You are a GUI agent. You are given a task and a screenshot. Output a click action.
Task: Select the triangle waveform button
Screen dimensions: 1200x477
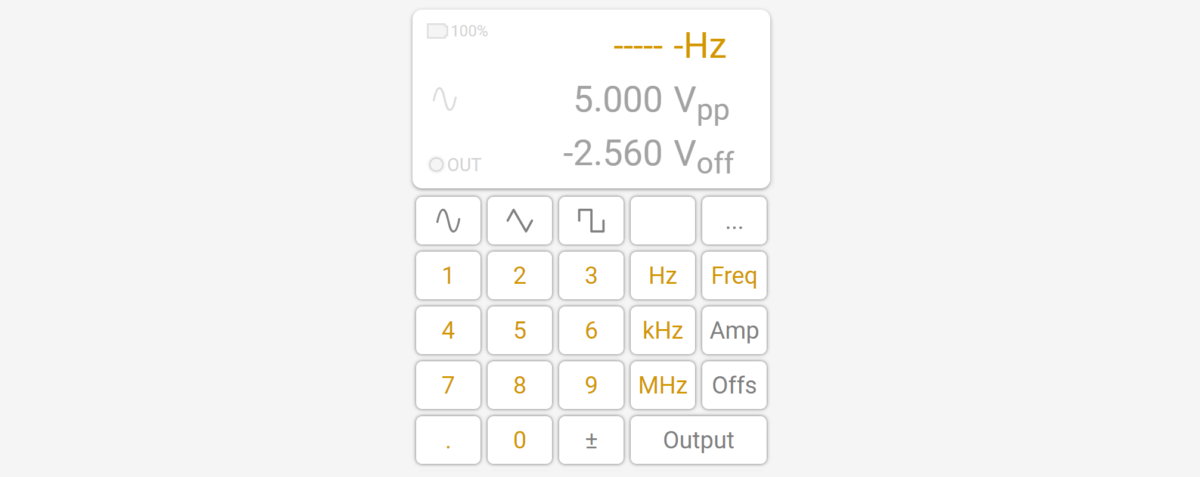click(520, 221)
